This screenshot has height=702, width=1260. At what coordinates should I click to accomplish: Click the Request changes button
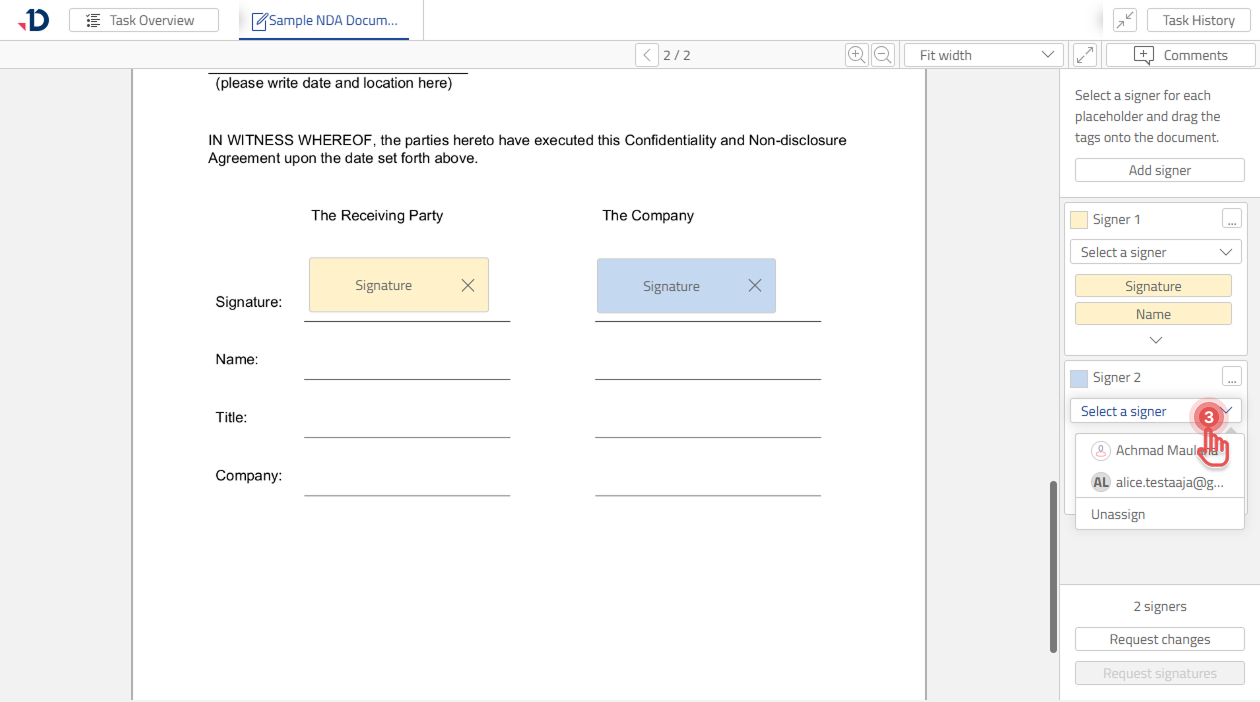(x=1159, y=639)
